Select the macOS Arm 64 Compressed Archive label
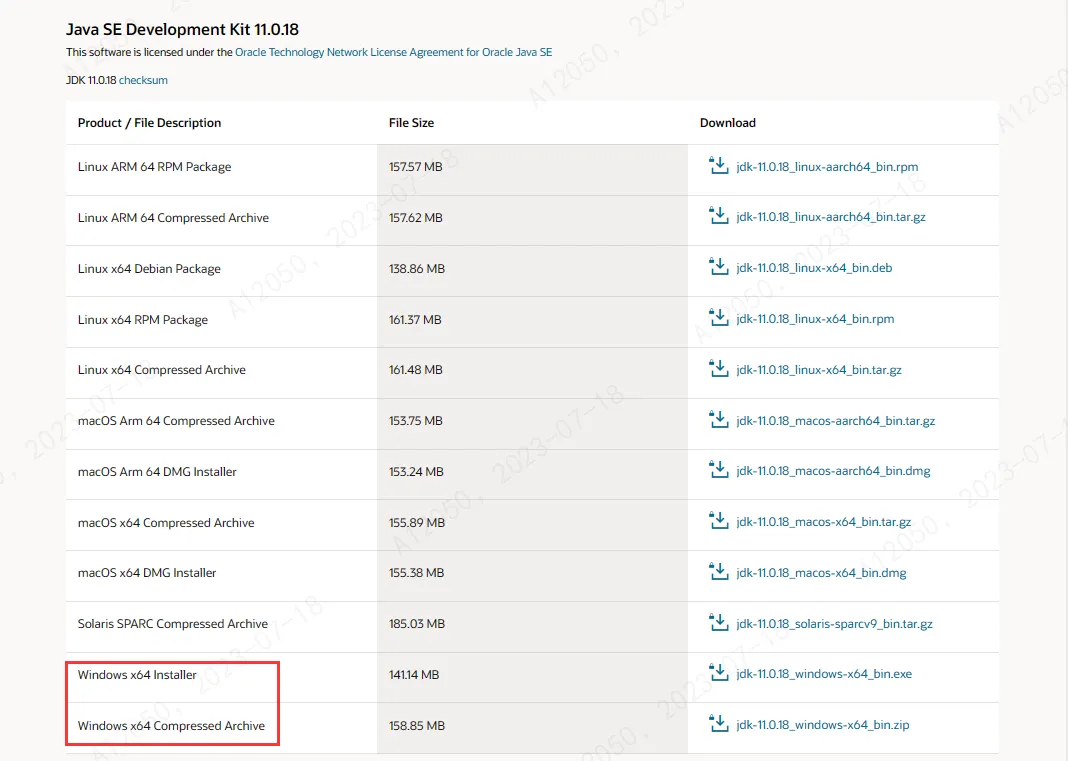 click(176, 421)
